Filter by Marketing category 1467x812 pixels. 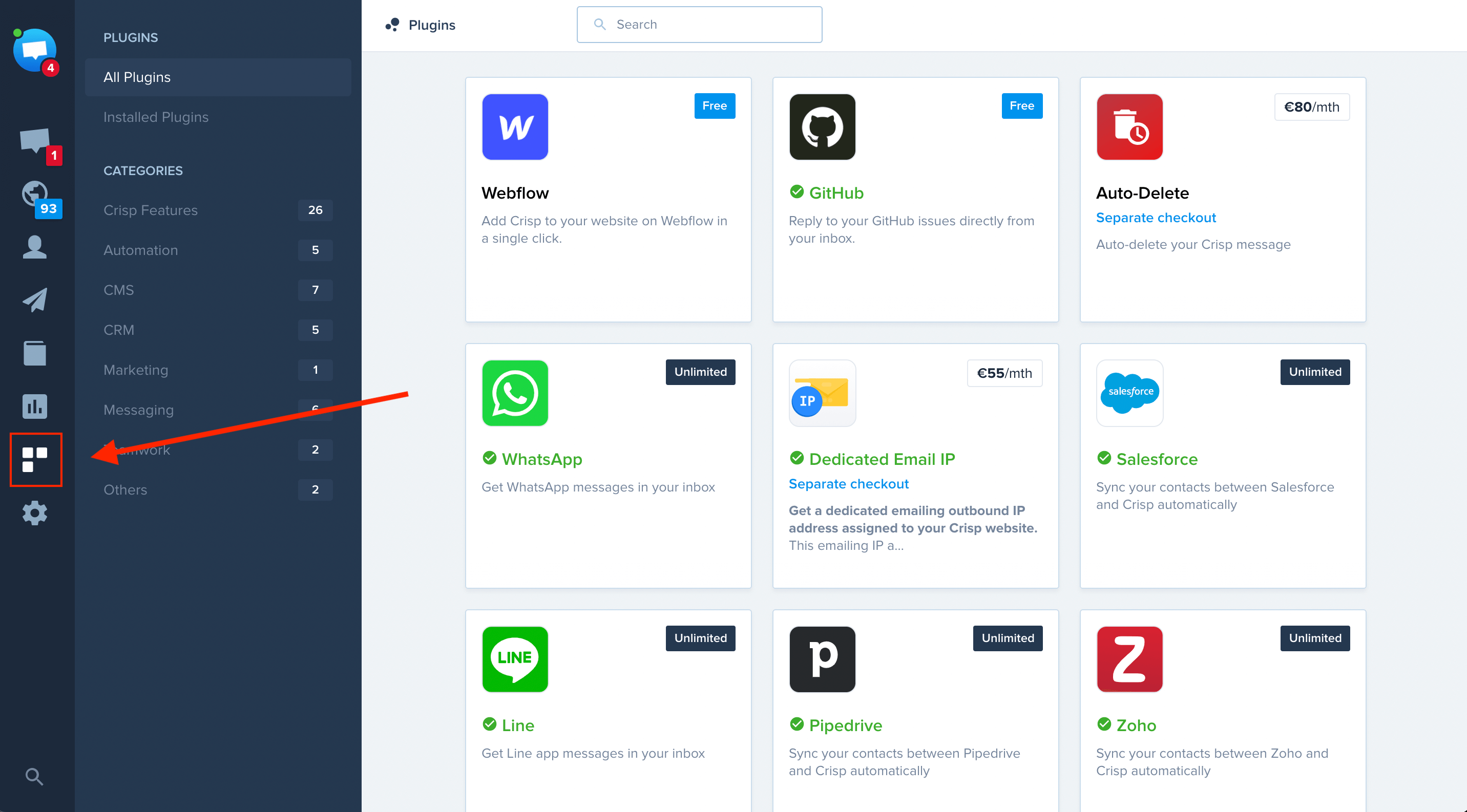[x=218, y=370]
